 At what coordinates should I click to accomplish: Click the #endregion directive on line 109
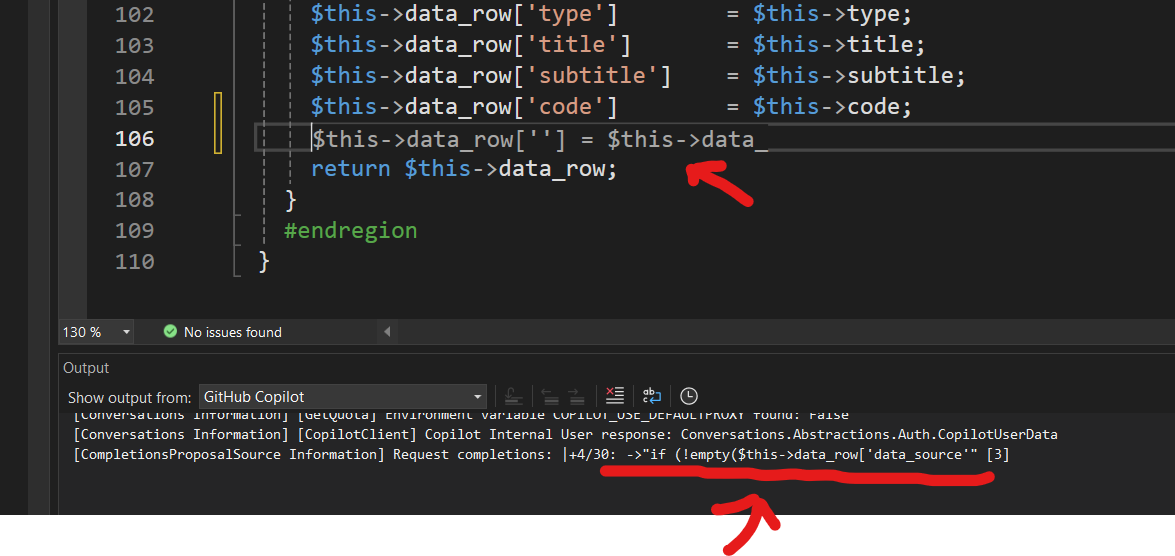(350, 231)
